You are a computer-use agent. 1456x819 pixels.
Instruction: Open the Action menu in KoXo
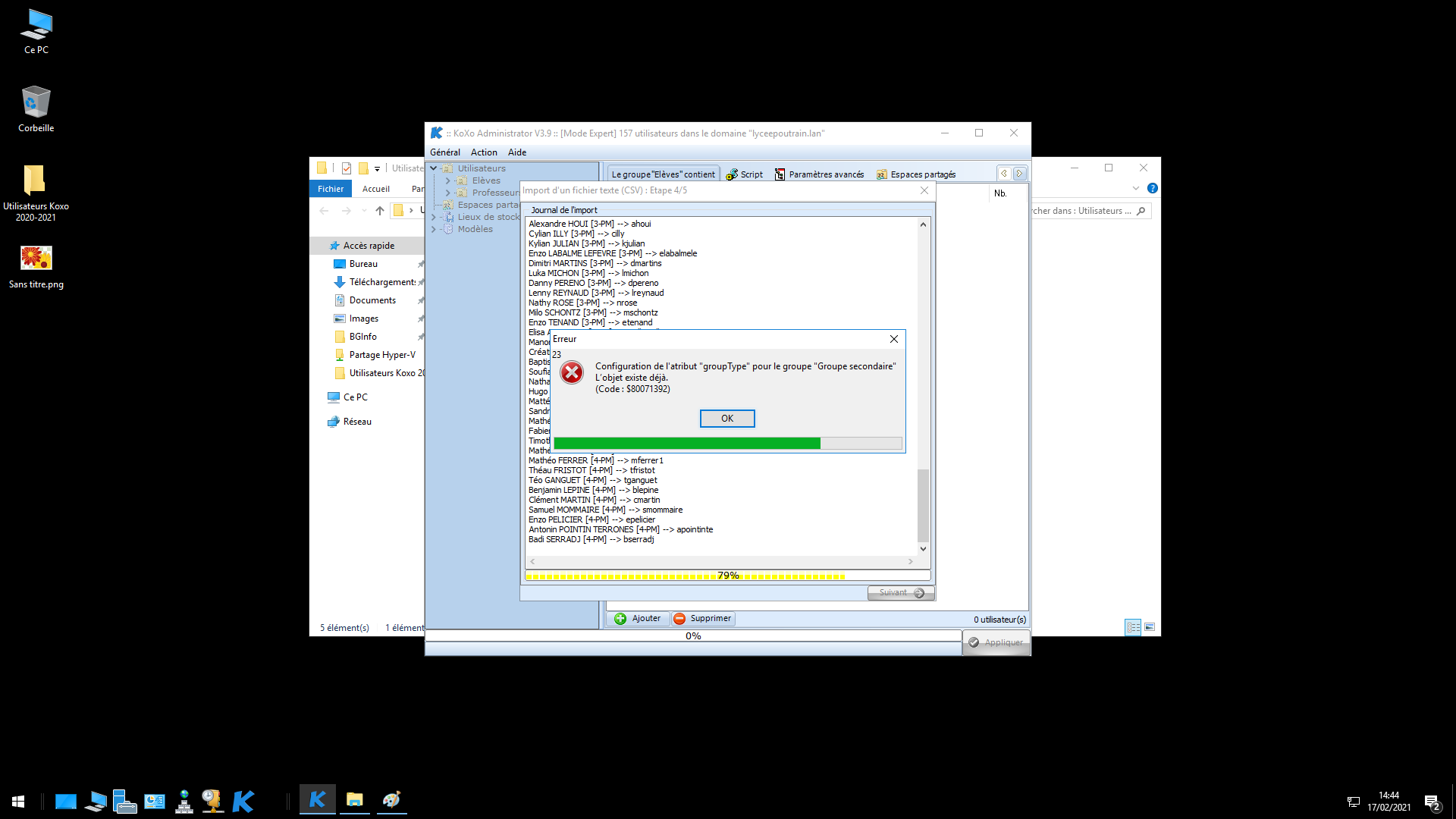(x=484, y=152)
